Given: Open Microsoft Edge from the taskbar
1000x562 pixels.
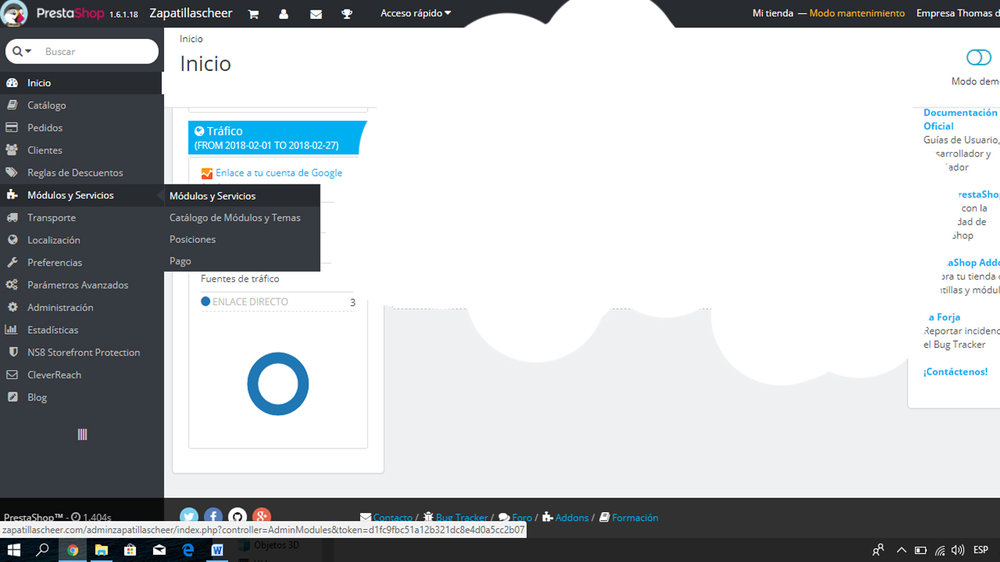Looking at the screenshot, I should point(188,550).
